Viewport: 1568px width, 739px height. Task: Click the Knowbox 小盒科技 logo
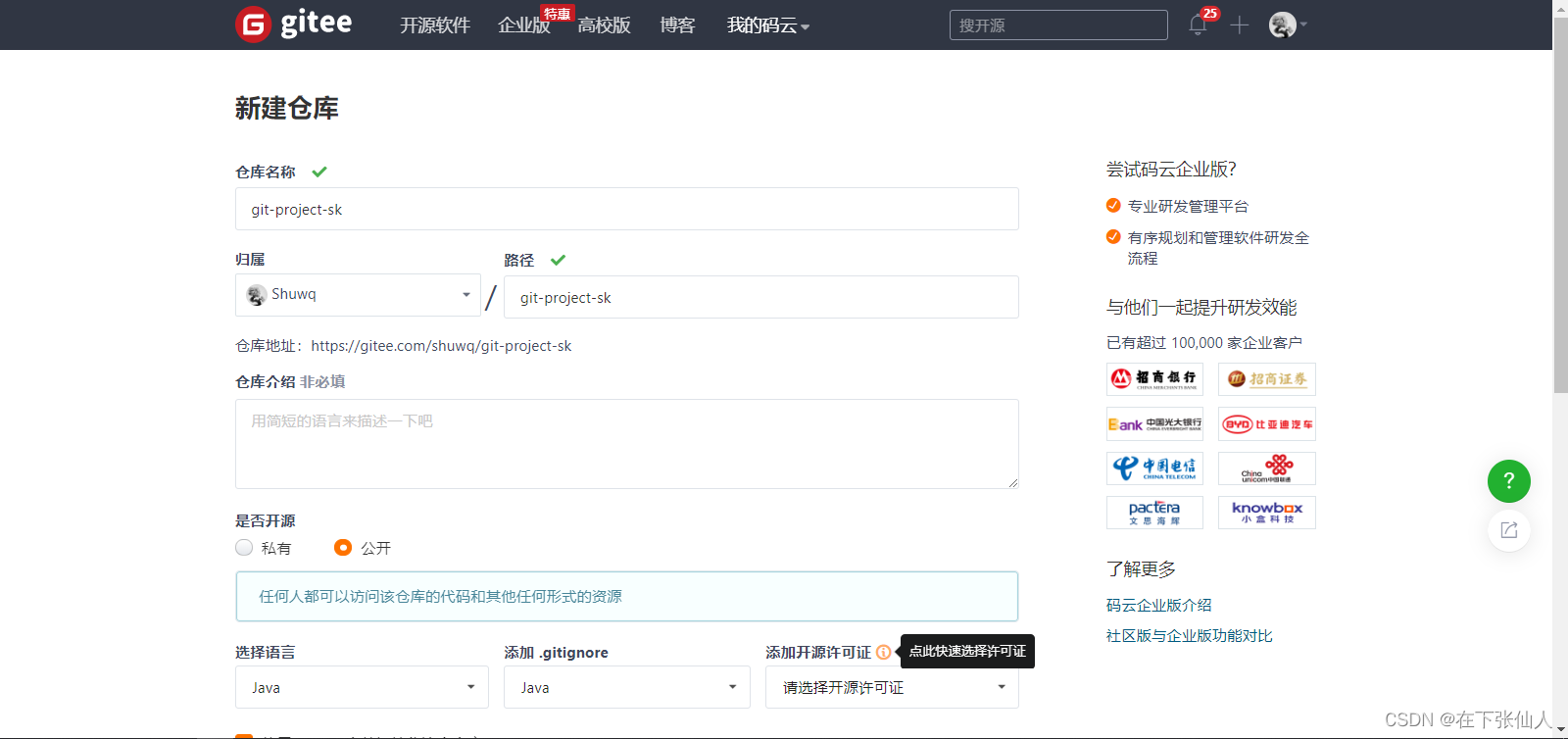1267,513
